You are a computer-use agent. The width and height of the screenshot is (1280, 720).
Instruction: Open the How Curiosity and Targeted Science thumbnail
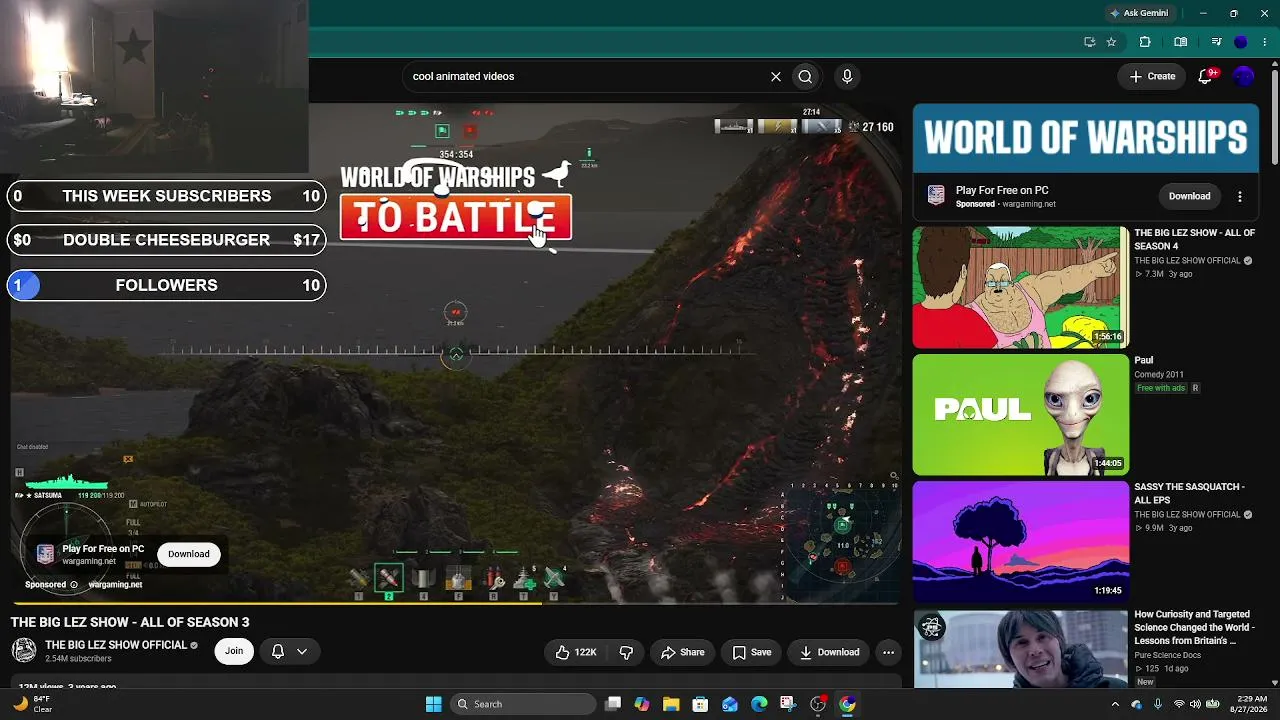[x=1021, y=648]
